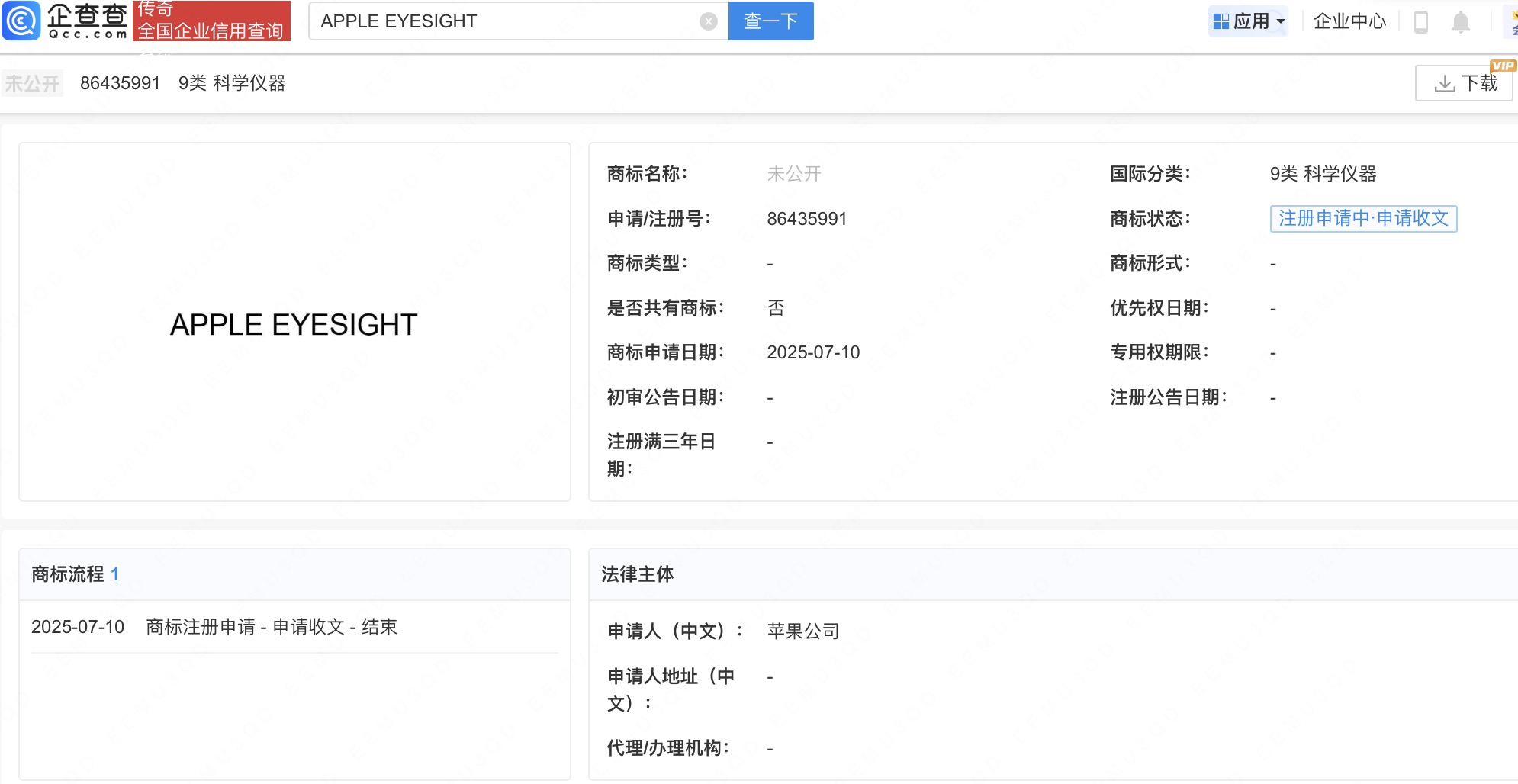Click the 未公开 tag in header bar
Image resolution: width=1518 pixels, height=784 pixels.
coord(32,83)
